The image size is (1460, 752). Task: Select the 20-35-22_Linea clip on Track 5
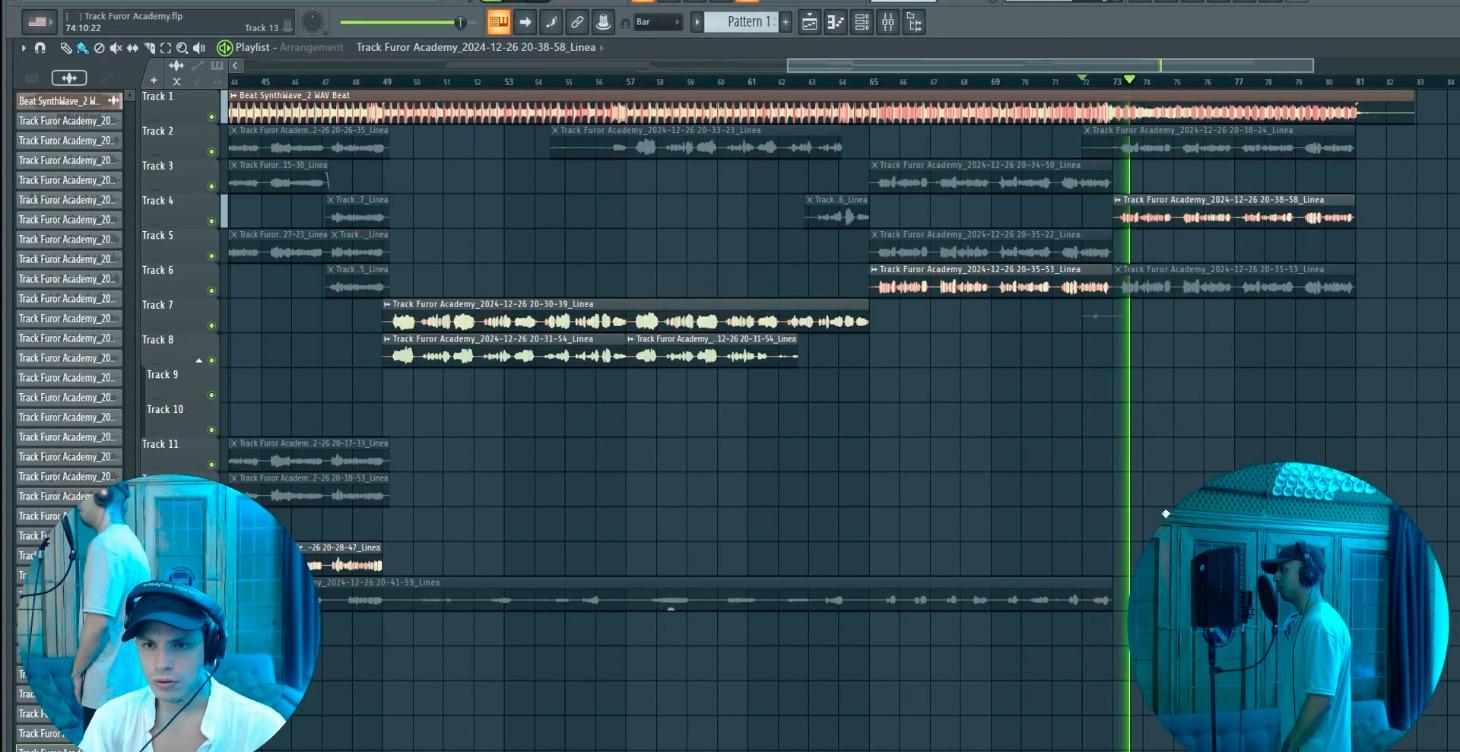click(990, 246)
